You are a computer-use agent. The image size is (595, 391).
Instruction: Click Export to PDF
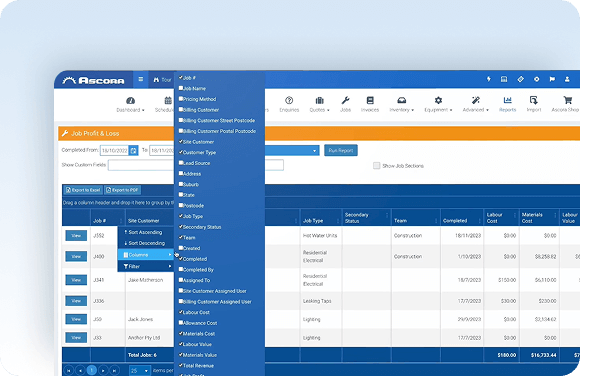123,190
